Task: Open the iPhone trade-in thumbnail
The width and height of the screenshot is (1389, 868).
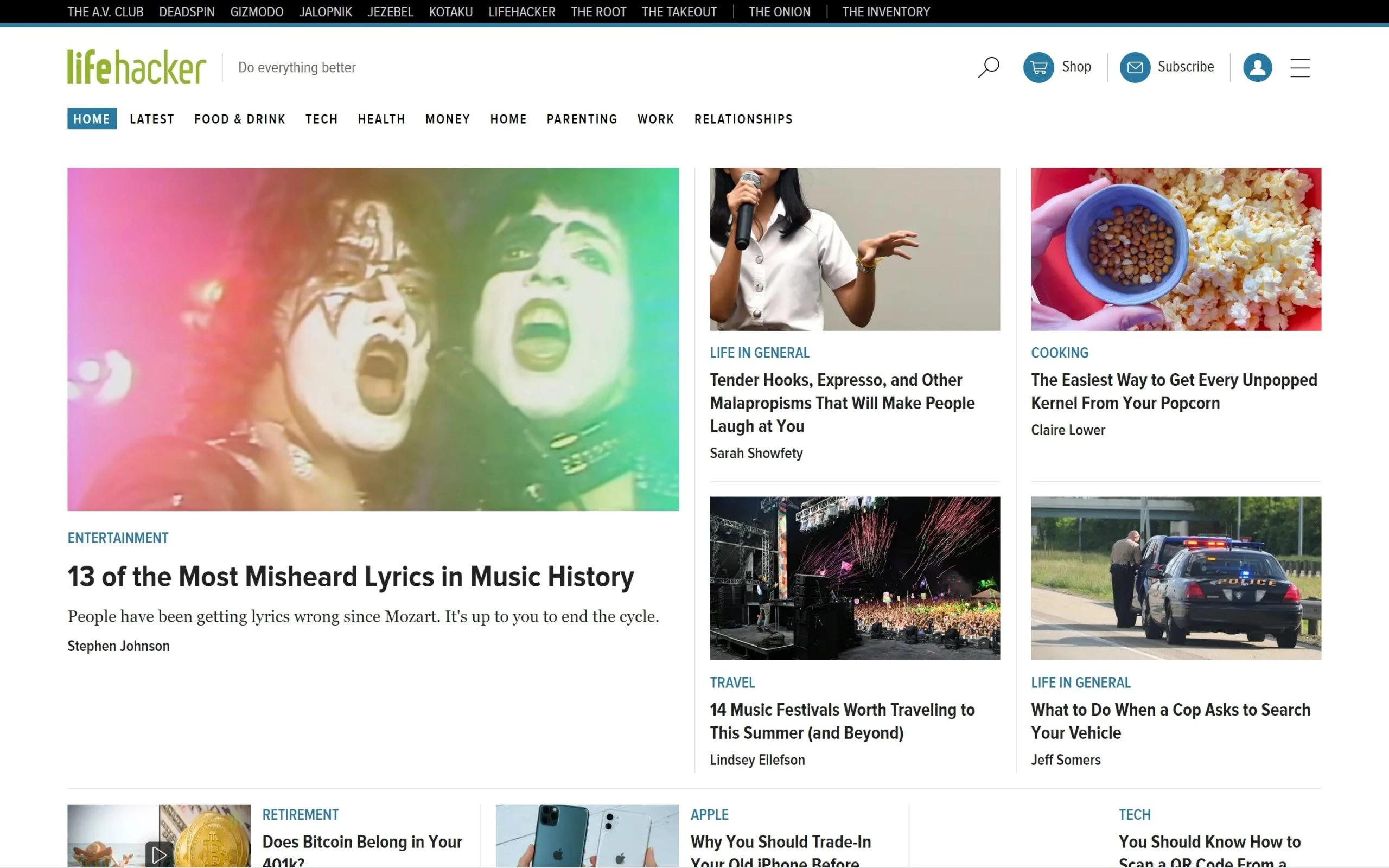Action: pyautogui.click(x=587, y=836)
